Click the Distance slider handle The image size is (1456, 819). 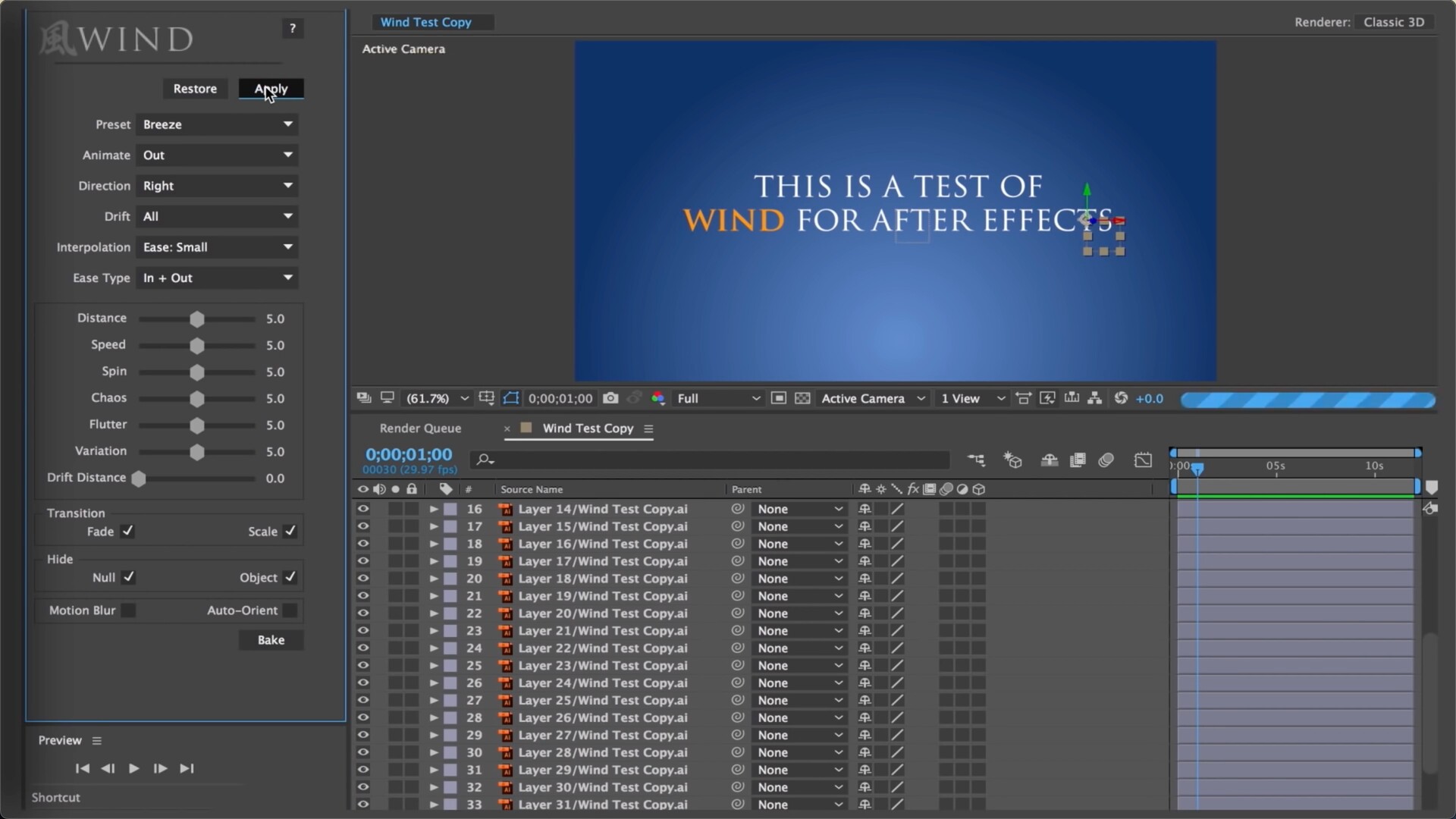coord(197,319)
